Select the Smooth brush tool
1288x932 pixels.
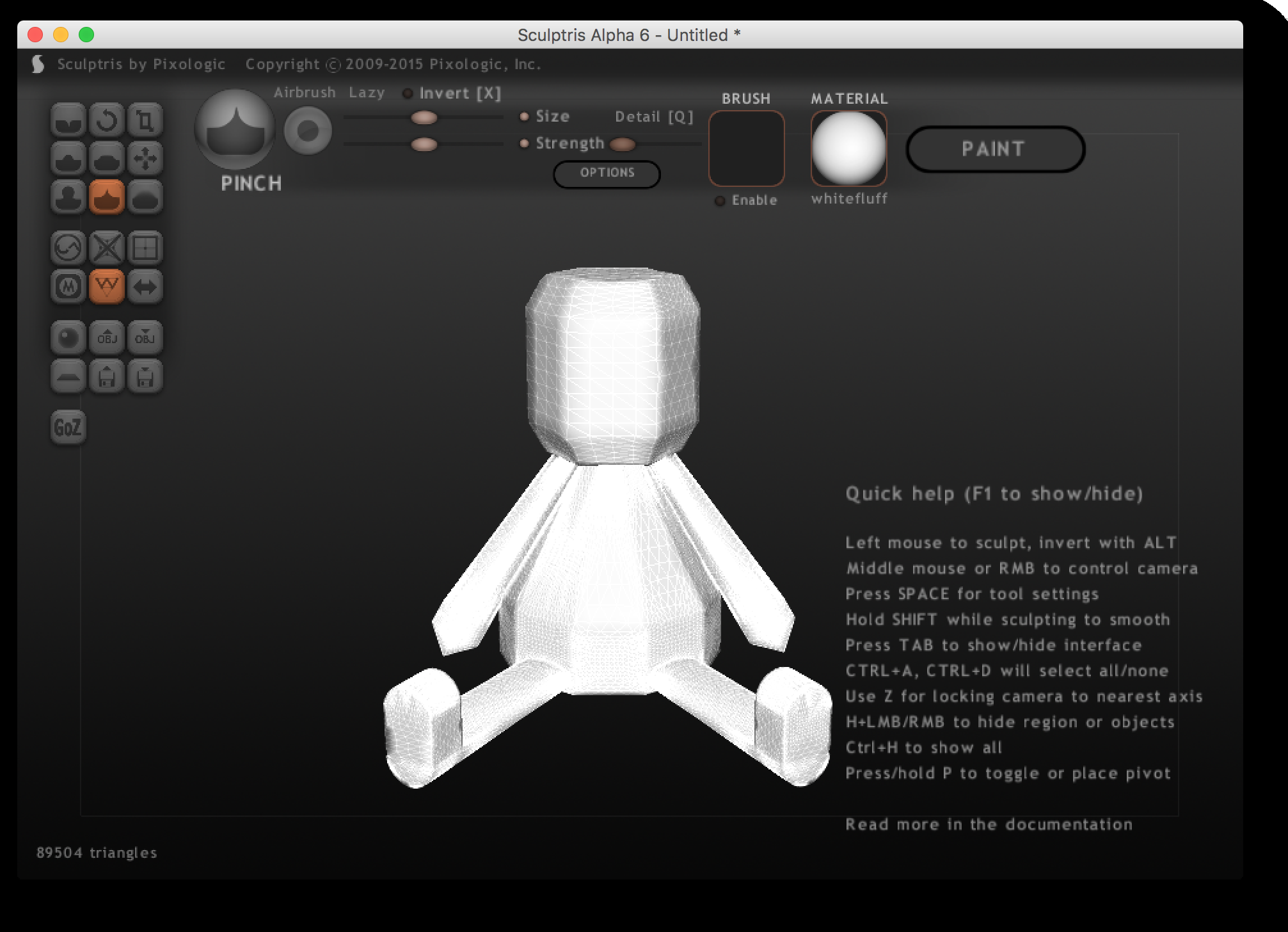pos(145,197)
